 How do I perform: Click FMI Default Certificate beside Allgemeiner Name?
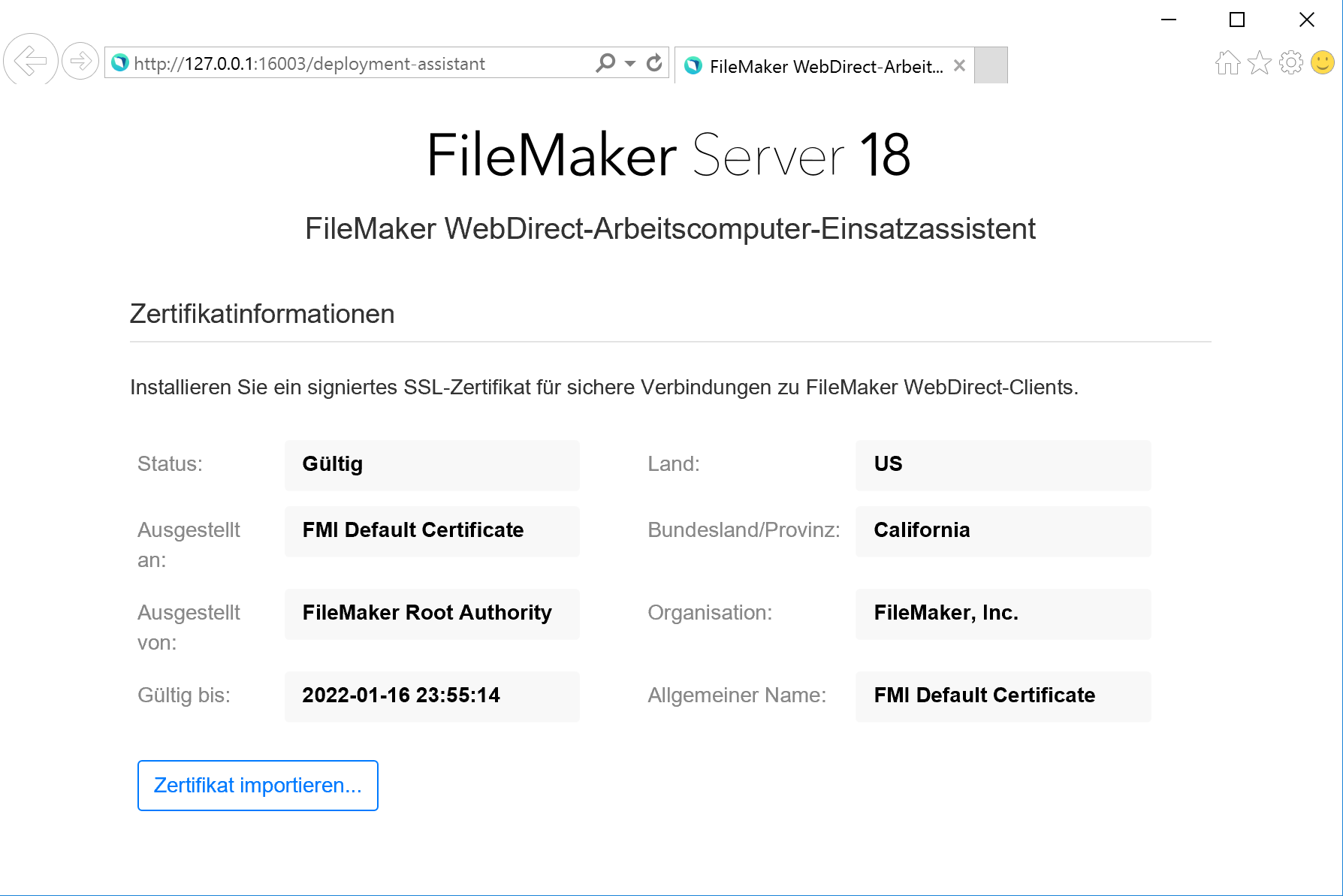1003,696
